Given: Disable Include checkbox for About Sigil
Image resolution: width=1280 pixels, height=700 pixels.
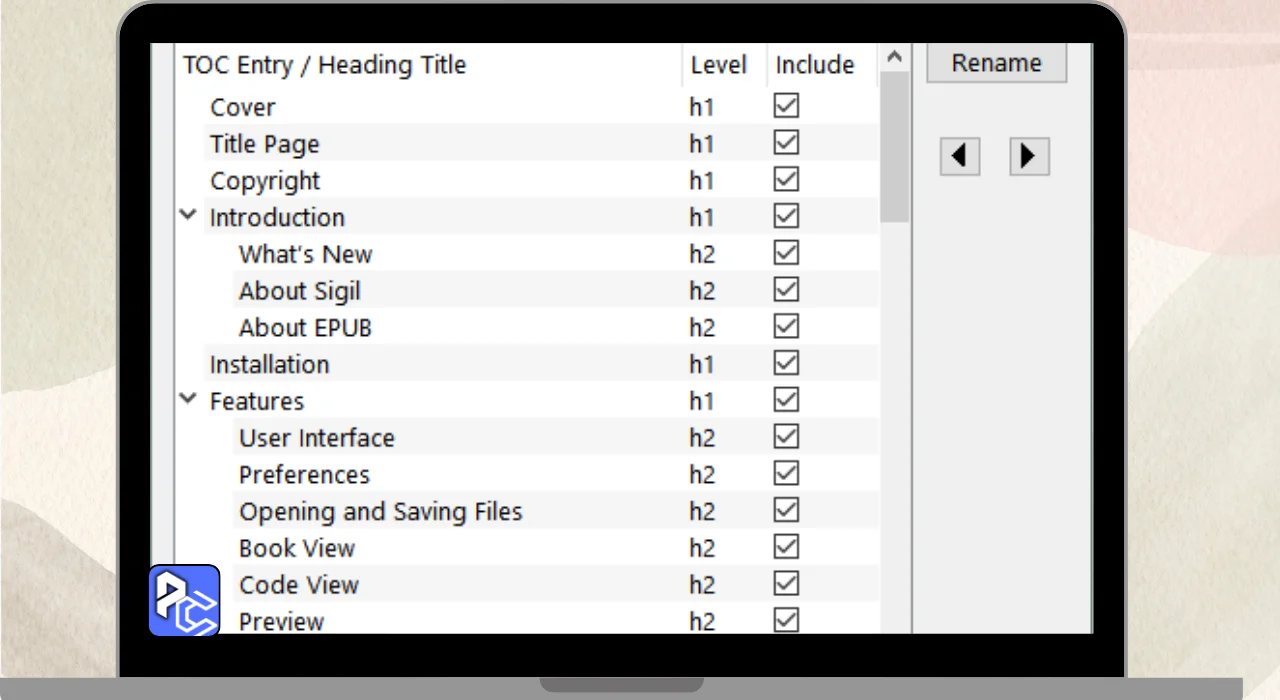Looking at the screenshot, I should (x=786, y=290).
